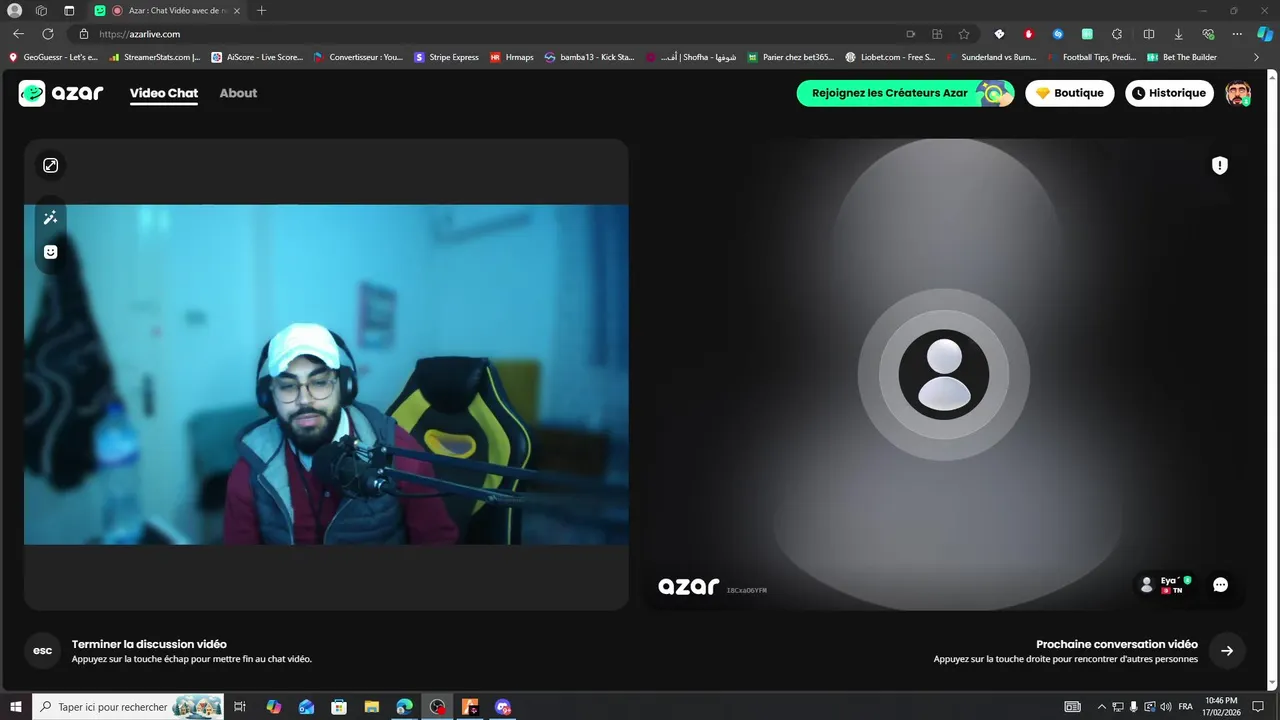Open the GeoGuessr bookmark
Image resolution: width=1280 pixels, height=720 pixels.
[53, 57]
